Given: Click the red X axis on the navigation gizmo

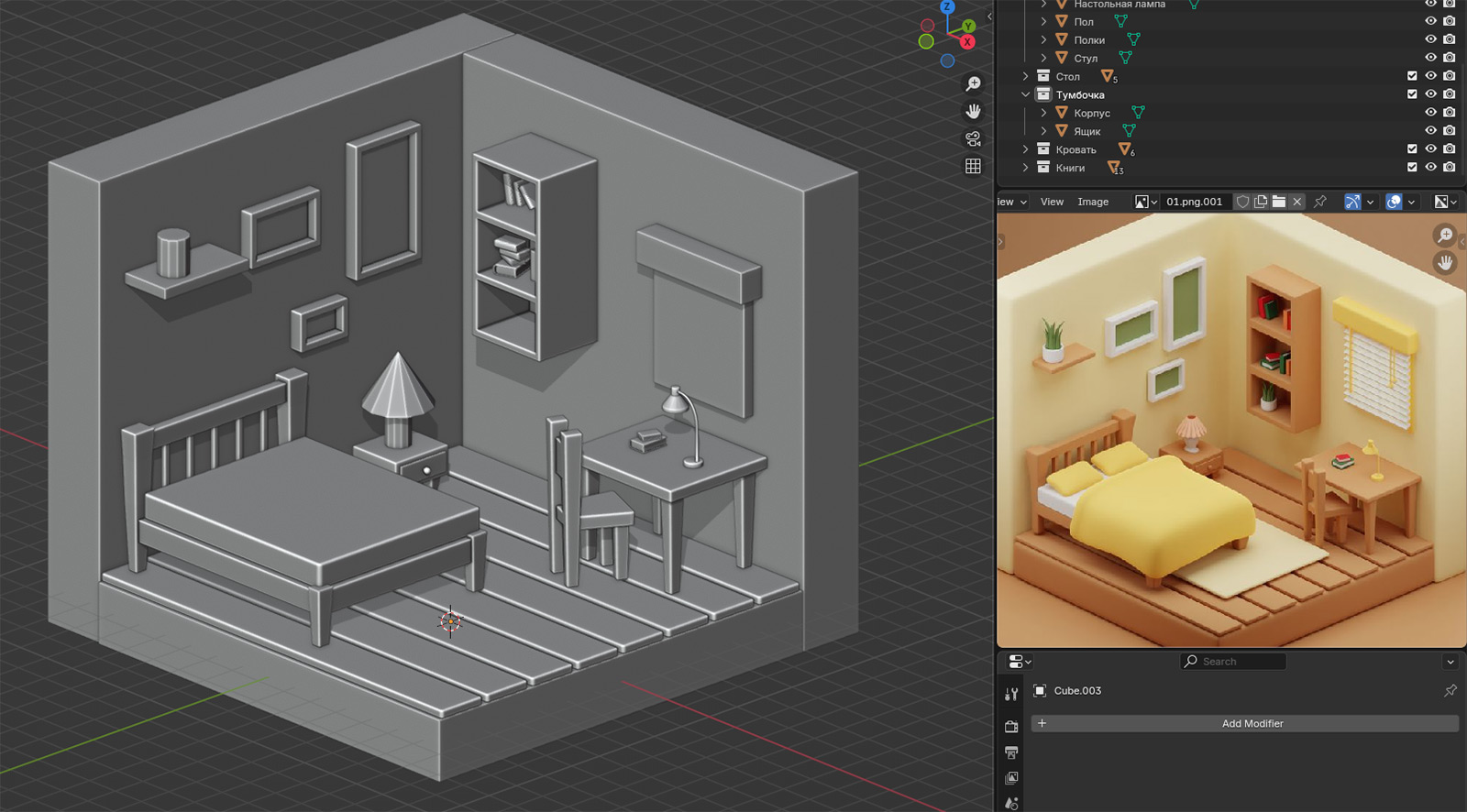Looking at the screenshot, I should pyautogui.click(x=966, y=42).
